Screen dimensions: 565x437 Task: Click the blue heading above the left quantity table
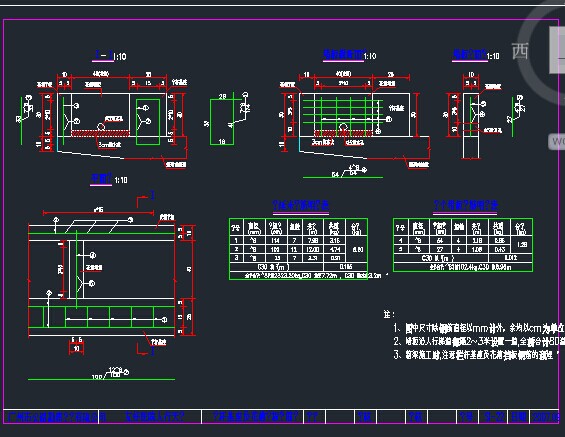(301, 205)
